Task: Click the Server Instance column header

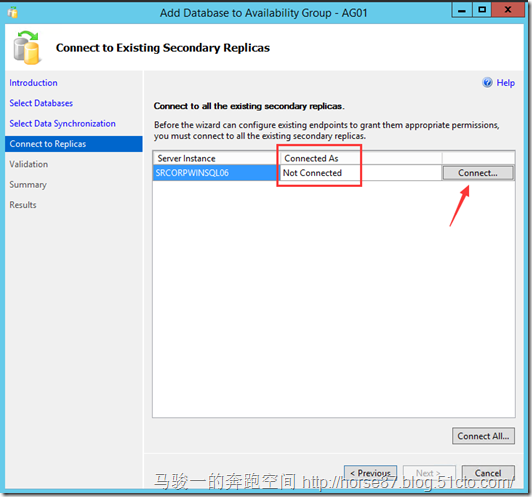Action: (216, 158)
